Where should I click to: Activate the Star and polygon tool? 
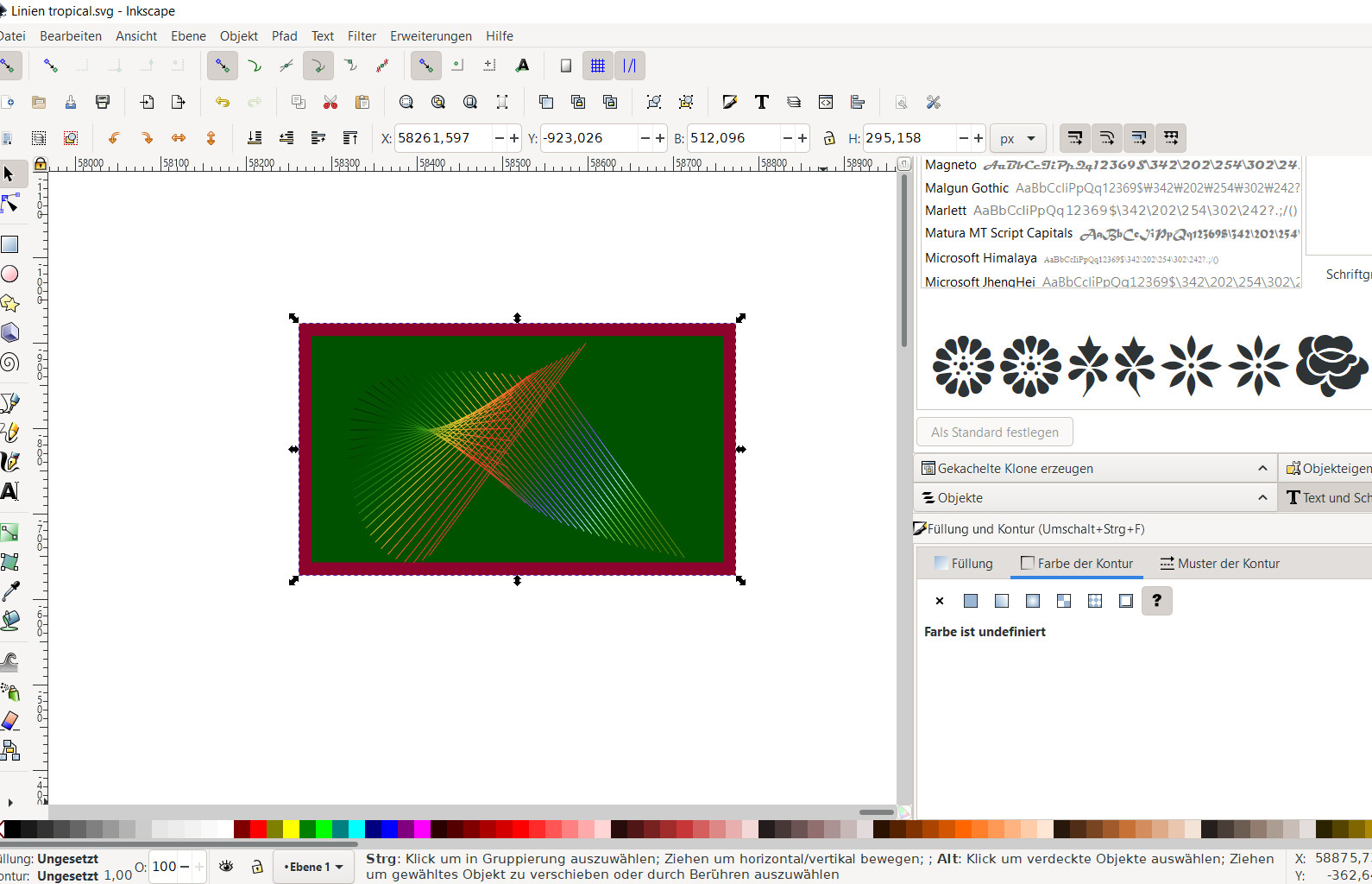point(10,304)
